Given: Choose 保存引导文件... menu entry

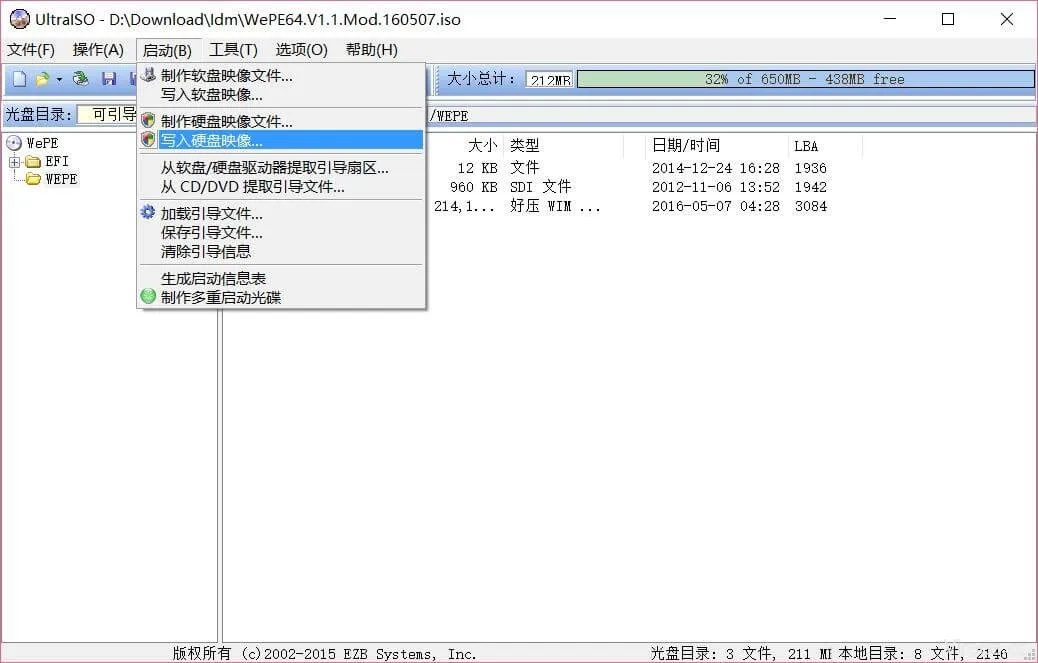Looking at the screenshot, I should pos(281,232).
